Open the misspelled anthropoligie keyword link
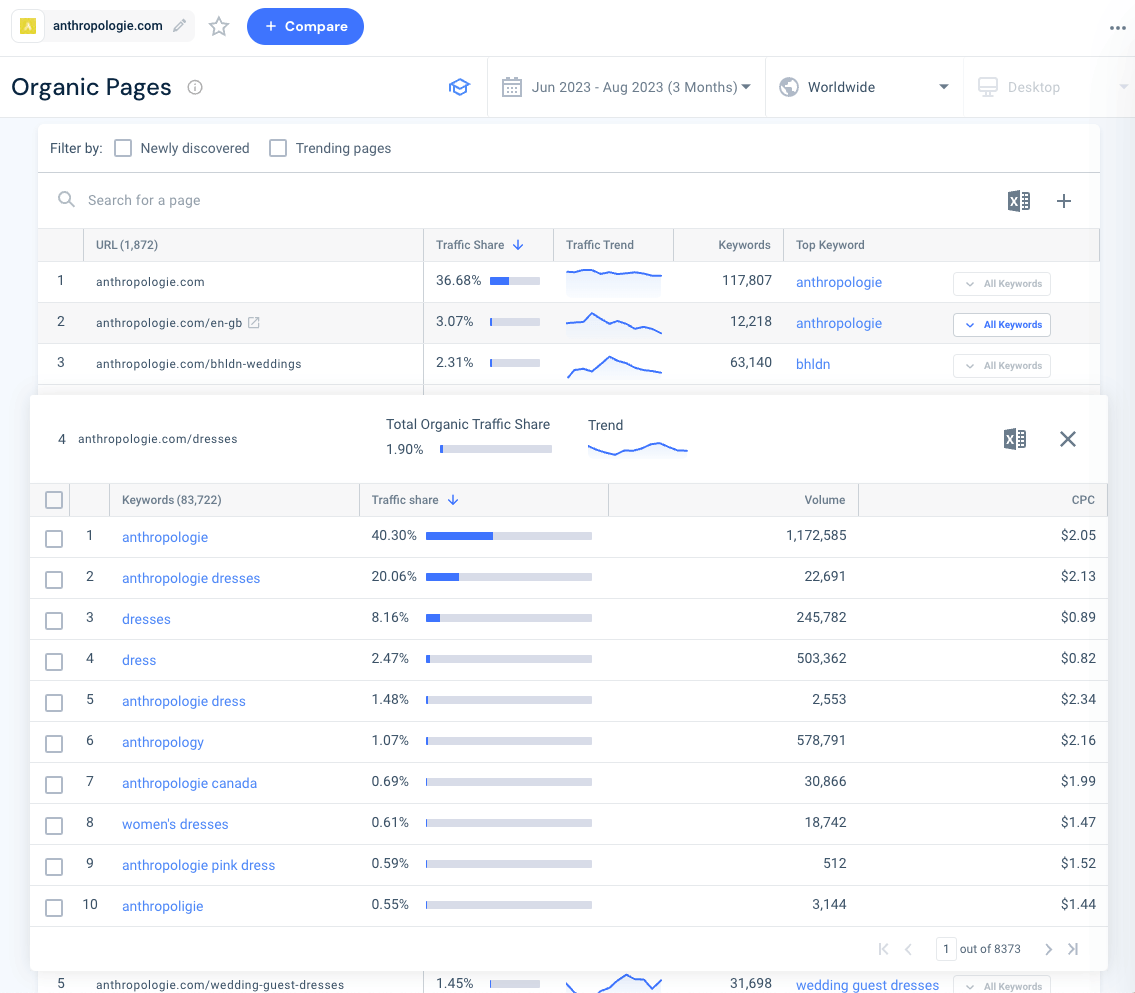Viewport: 1135px width, 993px height. click(x=162, y=906)
